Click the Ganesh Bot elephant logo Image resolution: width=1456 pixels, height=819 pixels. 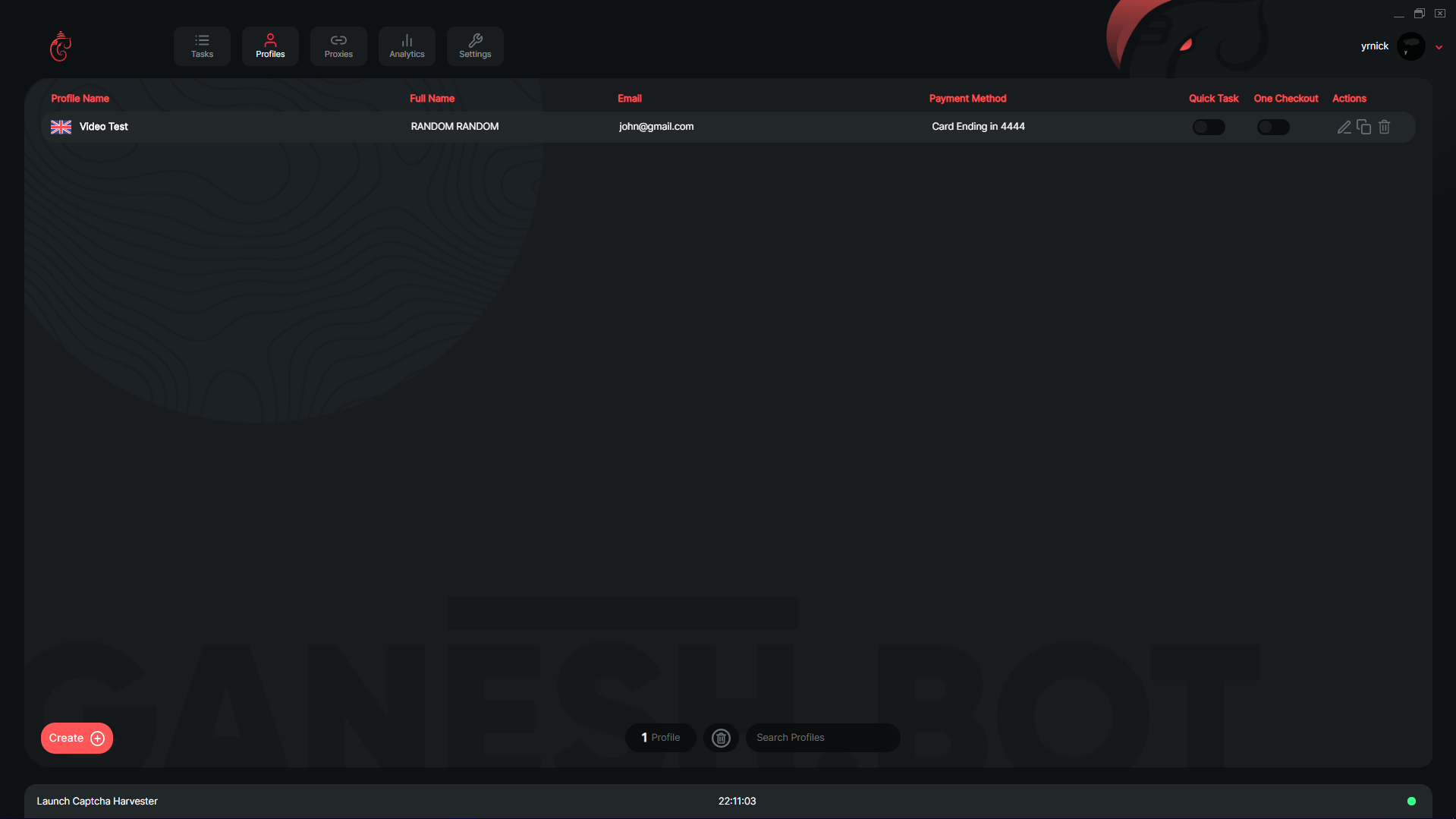(x=61, y=46)
